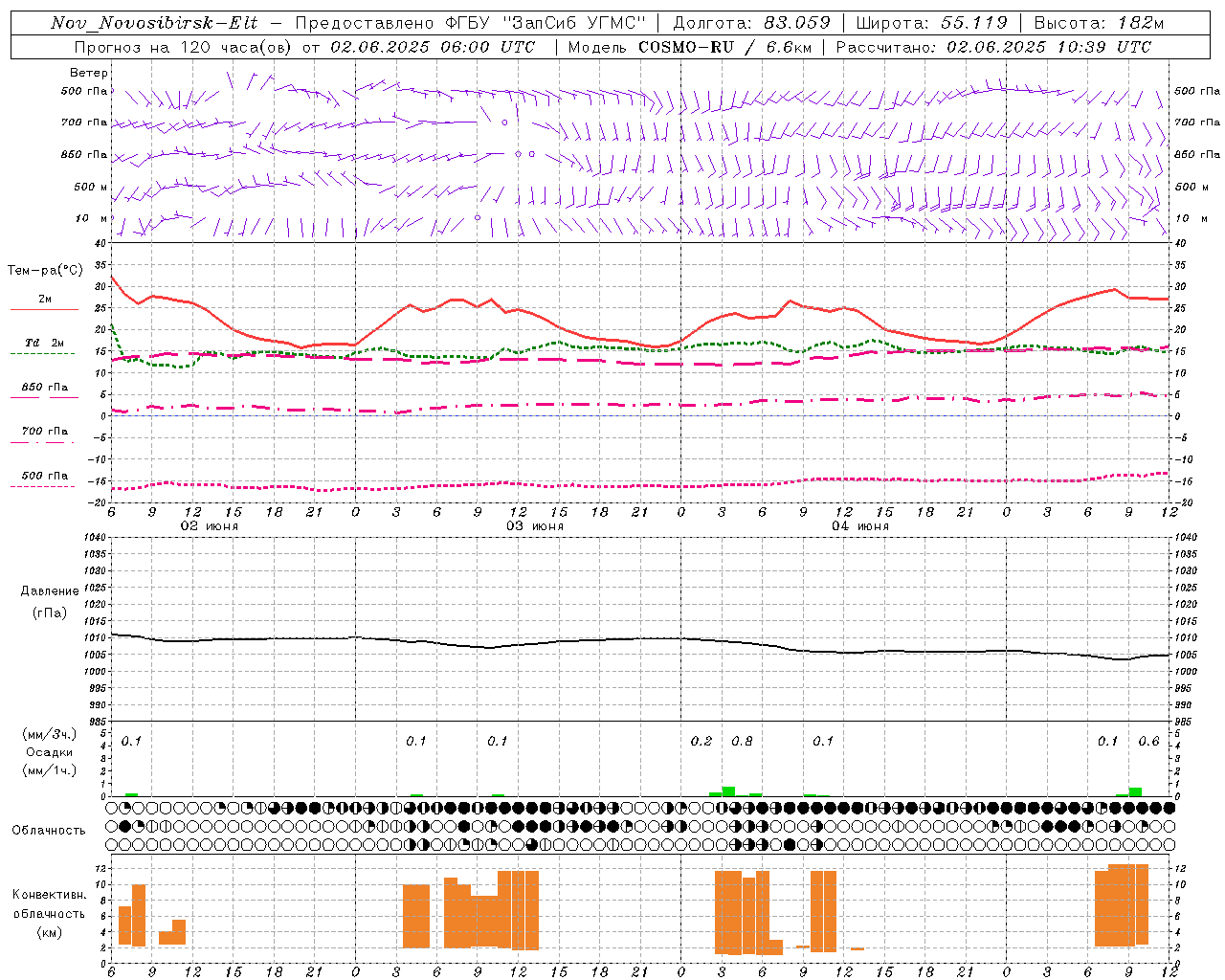Click the (мм/3ч.) precipitation unit label

(x=49, y=734)
